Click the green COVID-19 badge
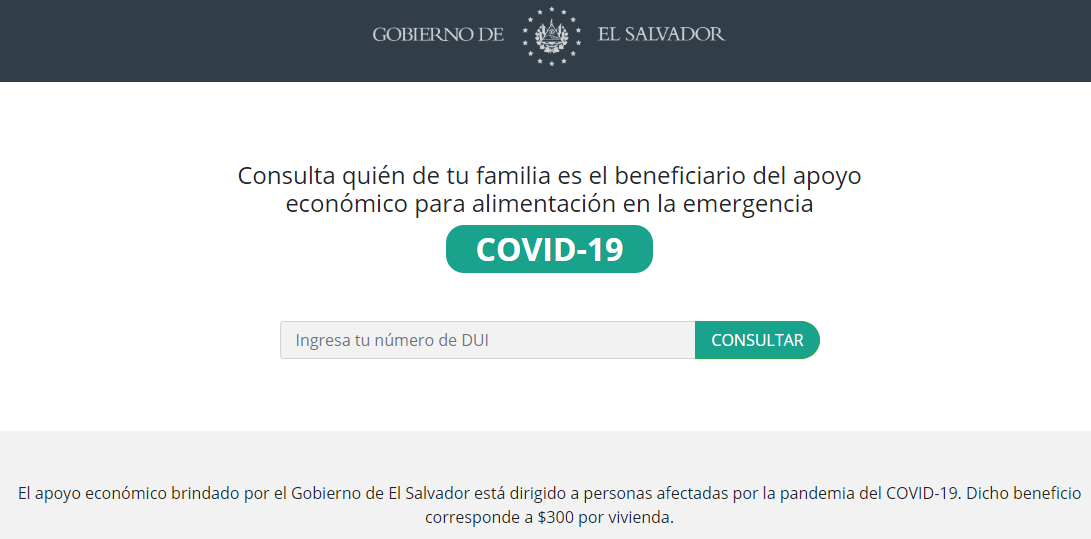The image size is (1091, 539). pyautogui.click(x=549, y=249)
